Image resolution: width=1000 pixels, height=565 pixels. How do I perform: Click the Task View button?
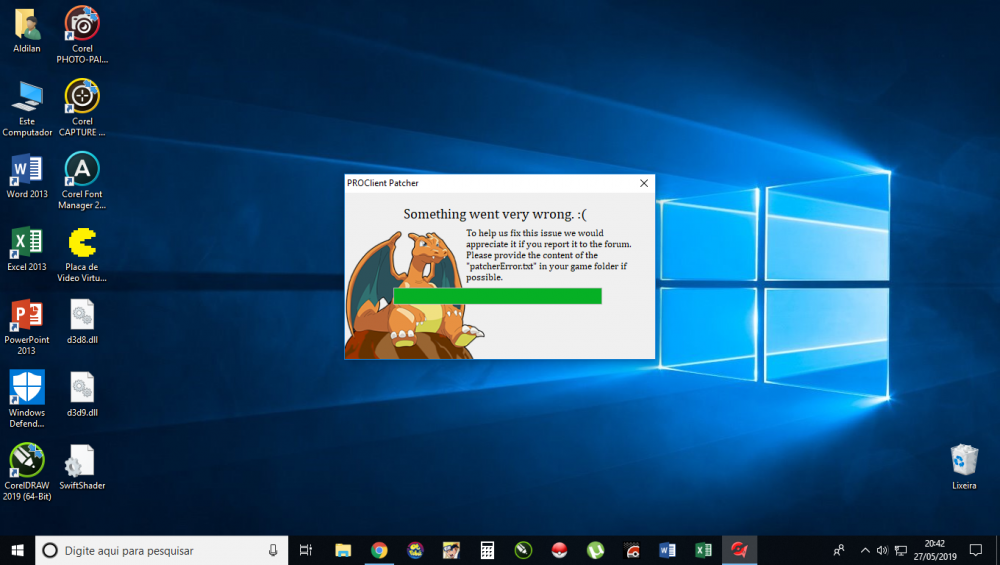click(x=307, y=550)
